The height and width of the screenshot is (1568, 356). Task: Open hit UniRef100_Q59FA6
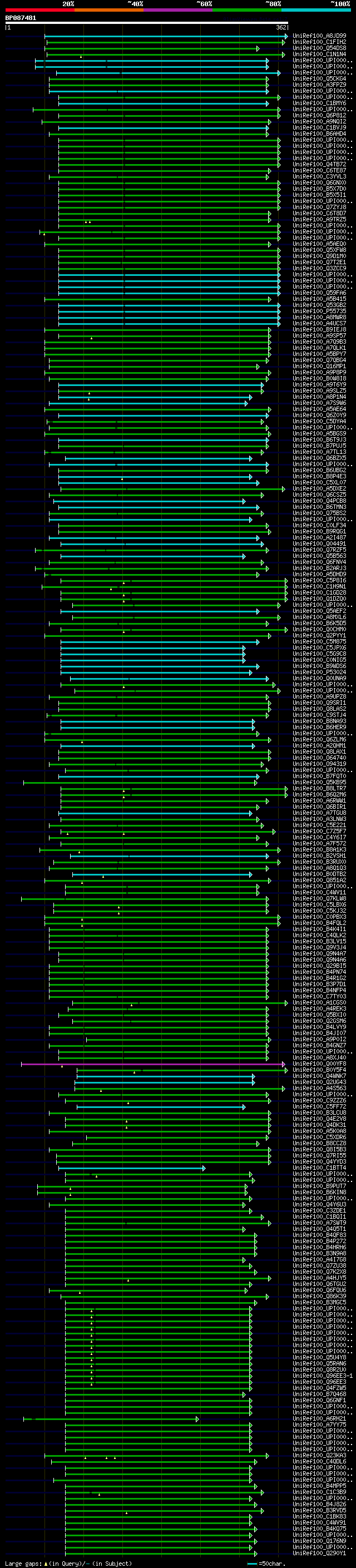[319, 293]
